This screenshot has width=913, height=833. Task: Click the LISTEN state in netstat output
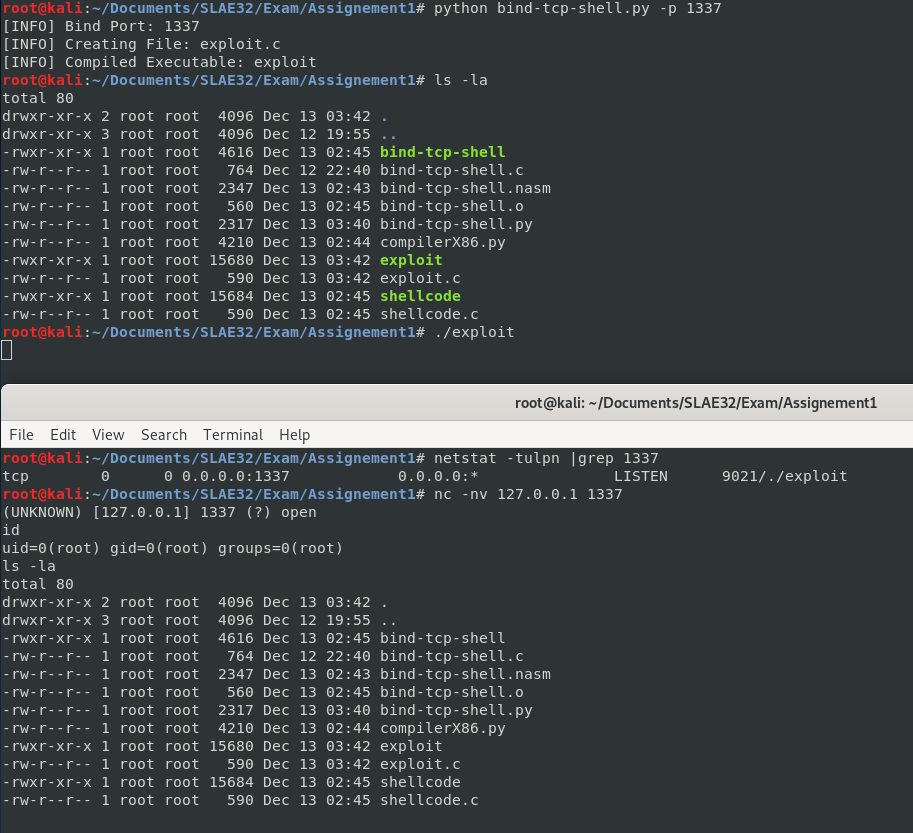coord(640,476)
